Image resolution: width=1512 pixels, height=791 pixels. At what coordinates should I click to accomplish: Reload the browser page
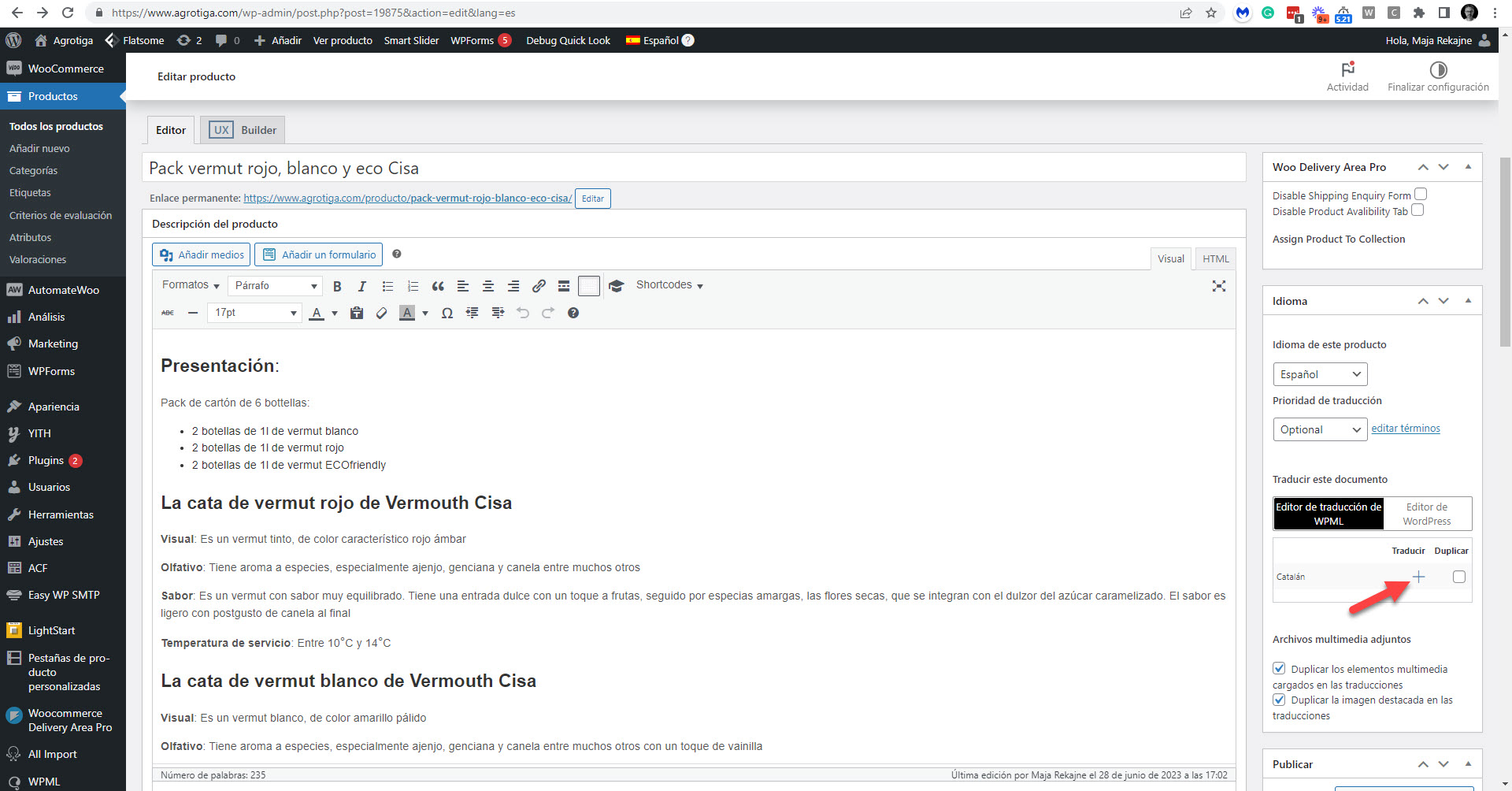[68, 13]
